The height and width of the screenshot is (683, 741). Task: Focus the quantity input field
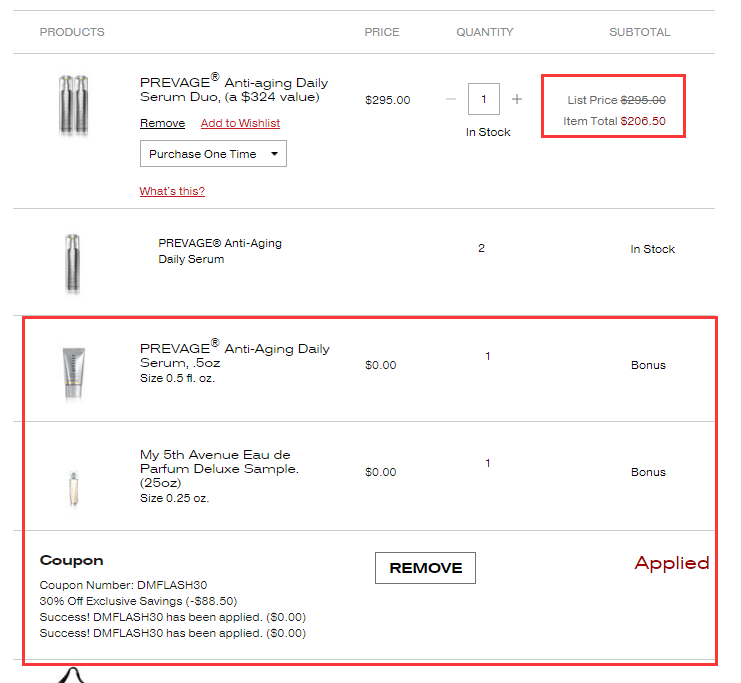[484, 99]
